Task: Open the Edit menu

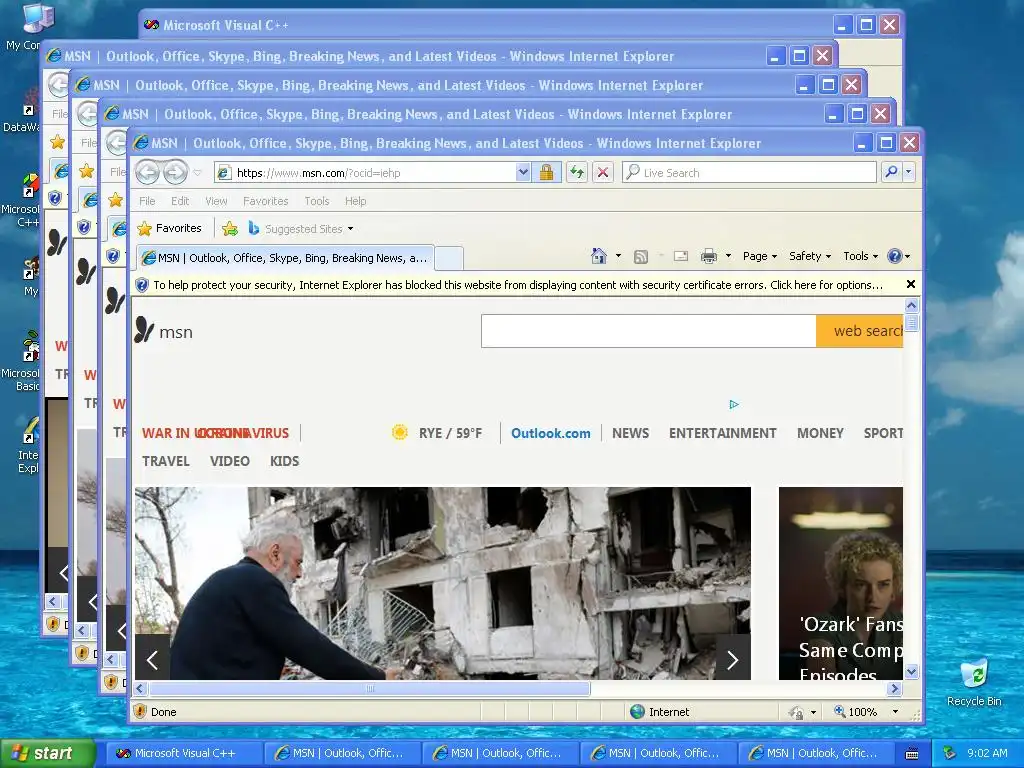Action: (180, 201)
